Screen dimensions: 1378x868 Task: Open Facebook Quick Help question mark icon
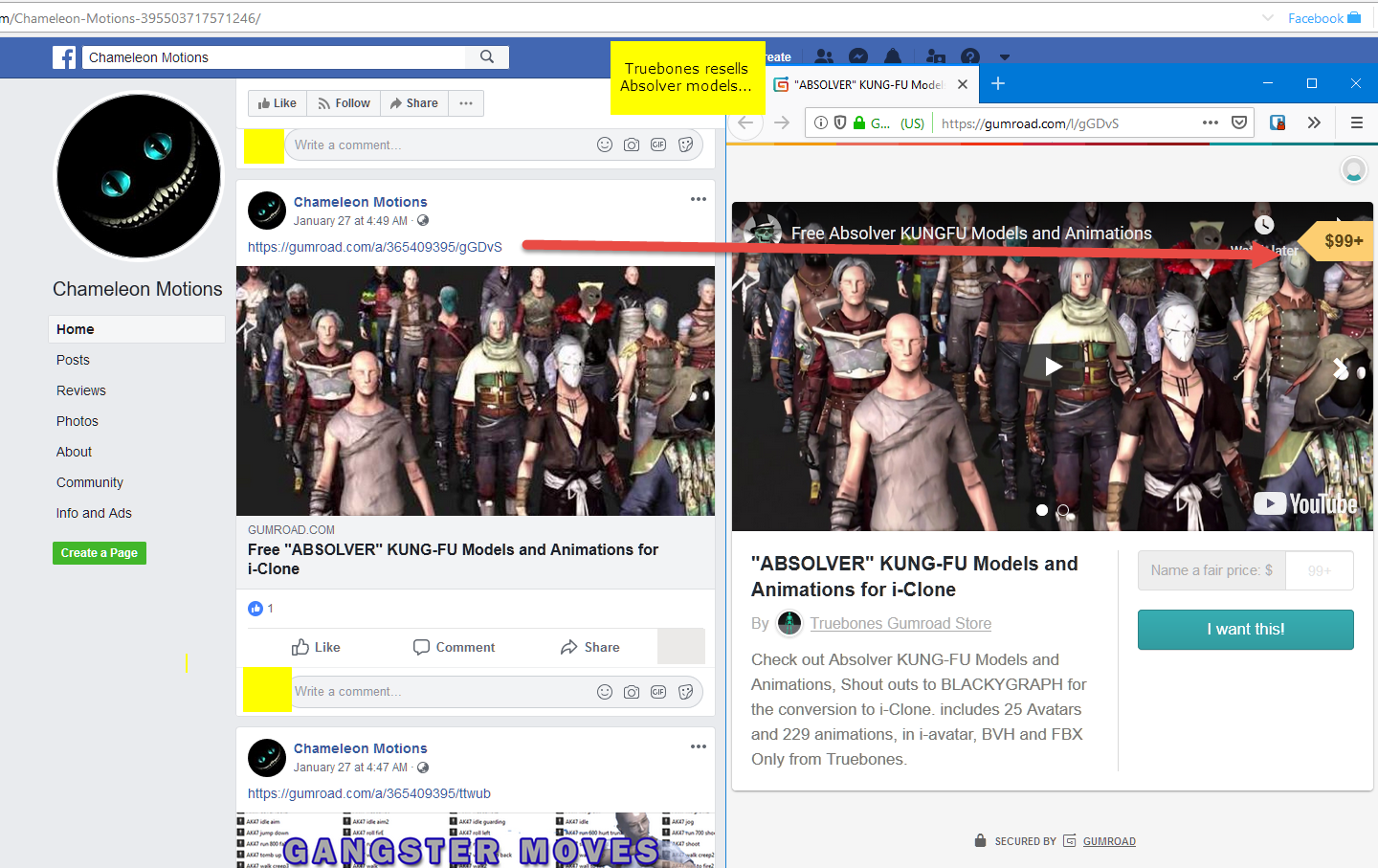(970, 57)
